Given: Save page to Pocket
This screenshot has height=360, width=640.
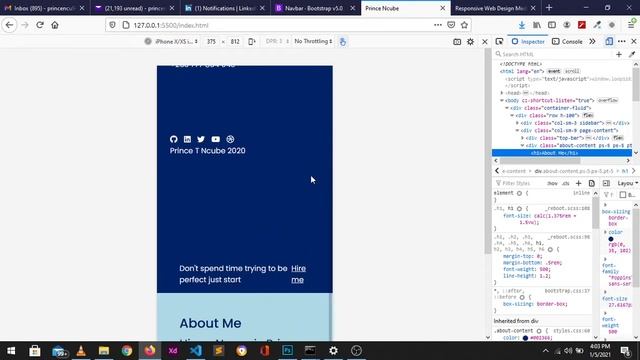Looking at the screenshot, I should [x=451, y=25].
